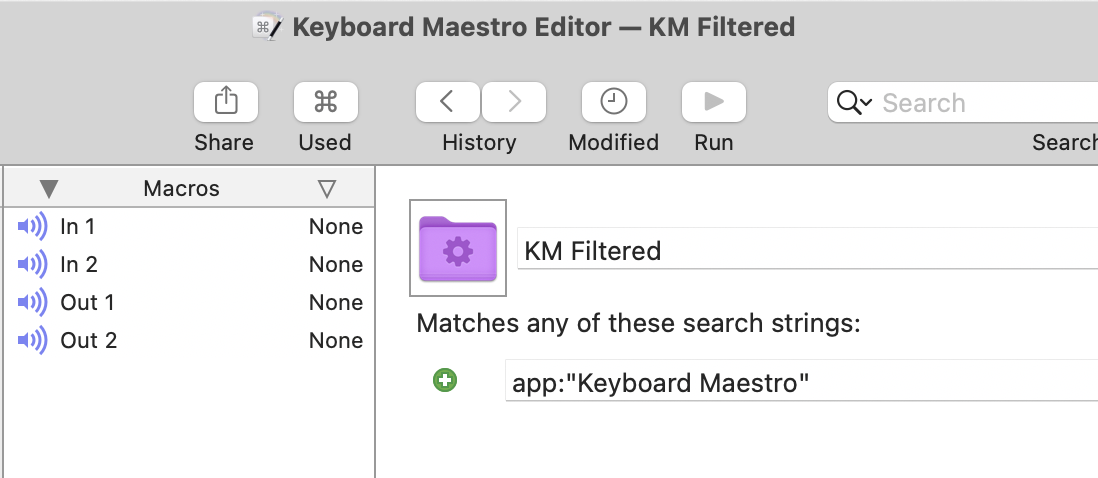Open the search magnifier options dropdown
1098x478 pixels.
click(x=854, y=103)
